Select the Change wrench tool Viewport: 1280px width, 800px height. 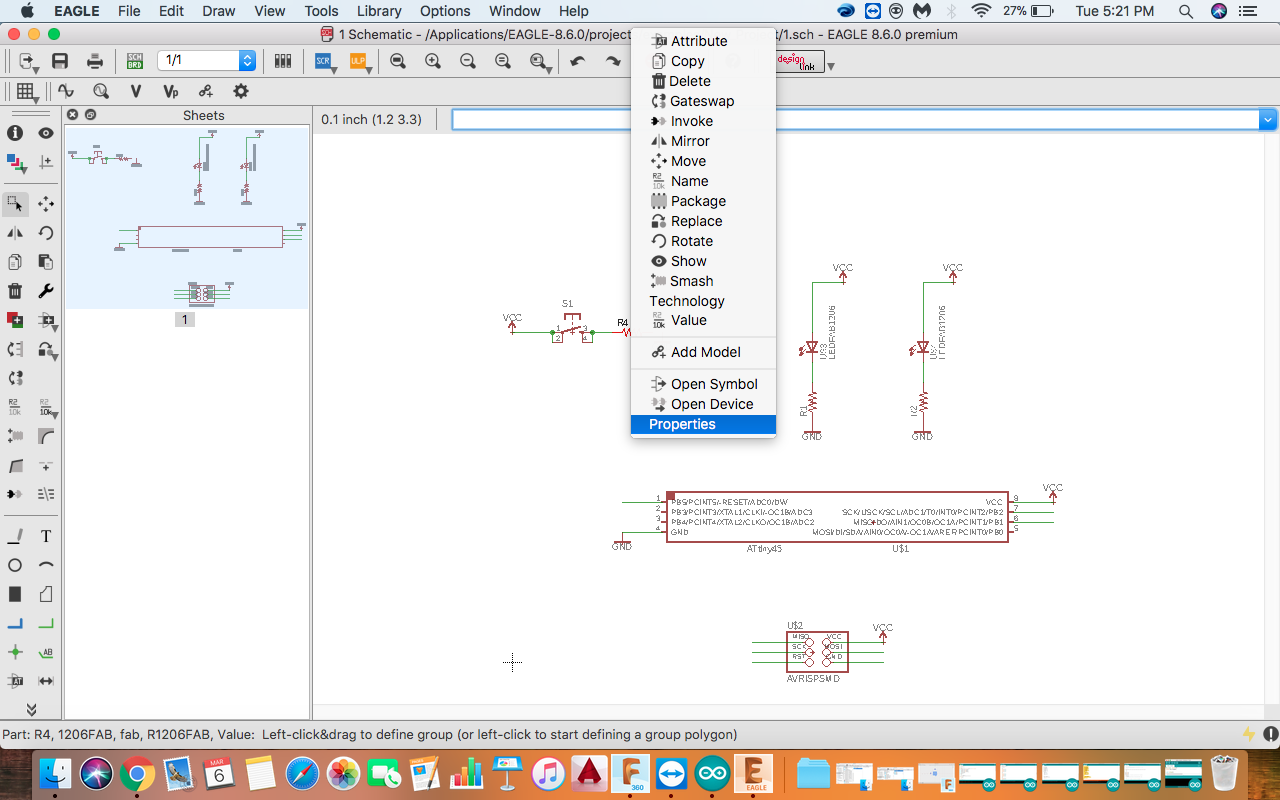[46, 291]
